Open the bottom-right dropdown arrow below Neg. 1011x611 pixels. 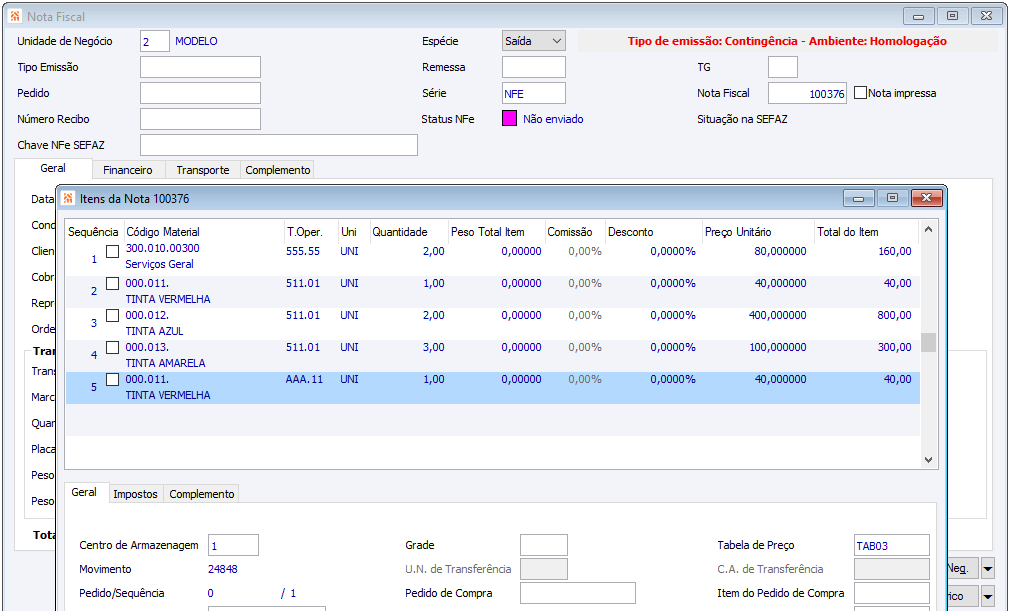[988, 596]
